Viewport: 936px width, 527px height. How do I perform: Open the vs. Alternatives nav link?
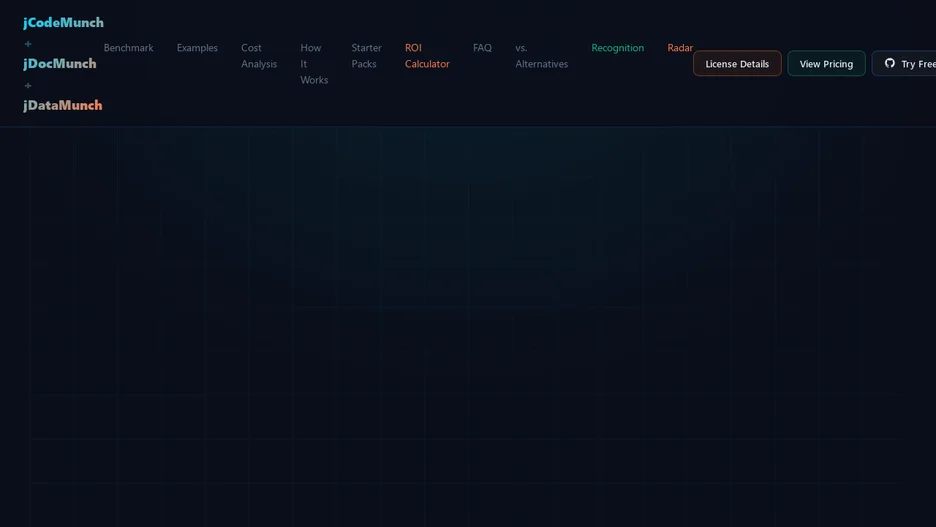(x=541, y=56)
